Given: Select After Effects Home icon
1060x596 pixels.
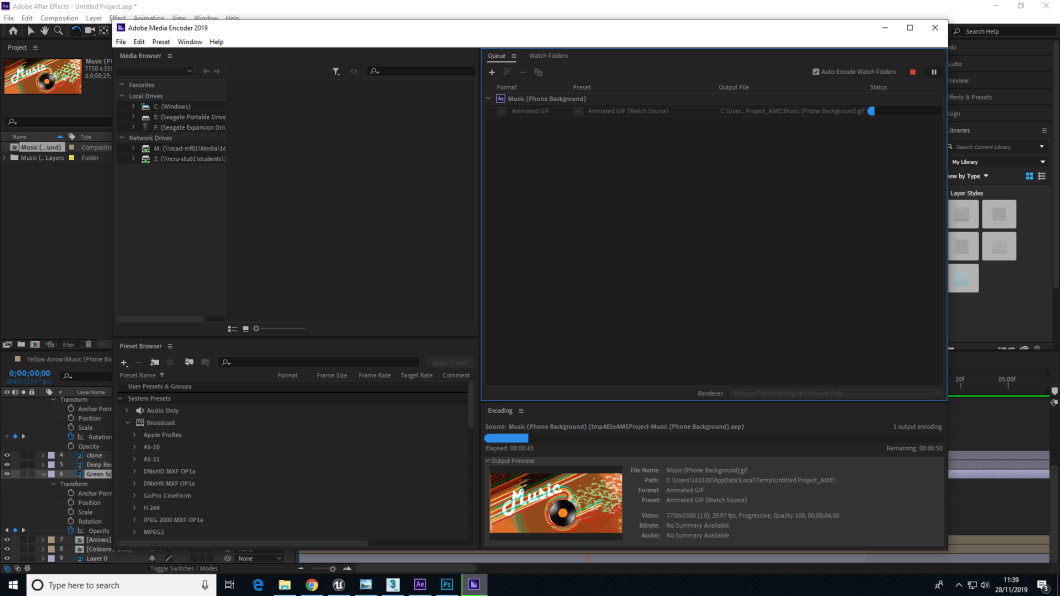Looking at the screenshot, I should (13, 31).
